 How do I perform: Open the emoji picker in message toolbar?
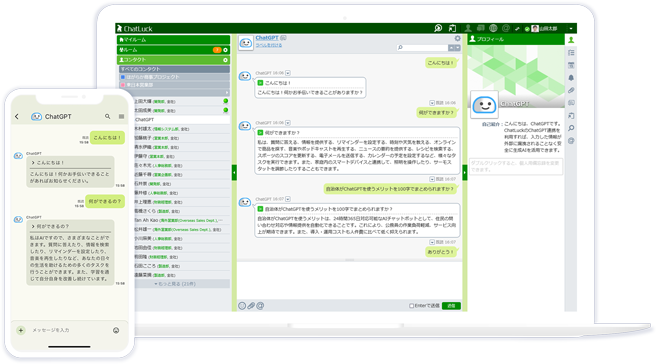[x=242, y=306]
